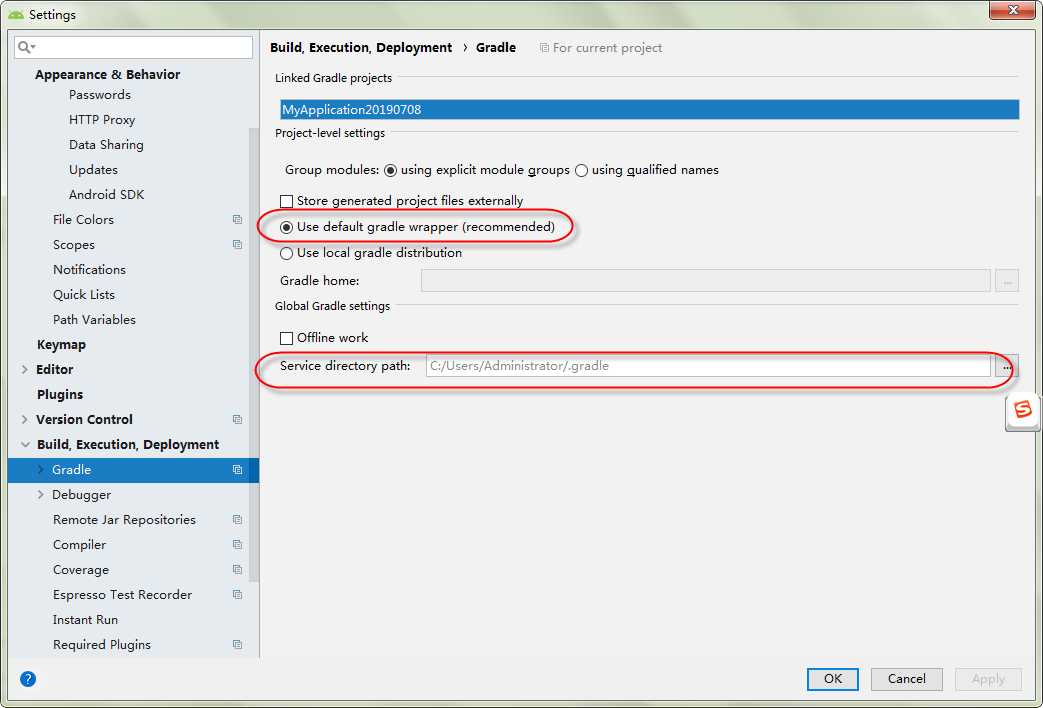Click project-level icon beside Version Control
The image size is (1043, 708).
(237, 420)
